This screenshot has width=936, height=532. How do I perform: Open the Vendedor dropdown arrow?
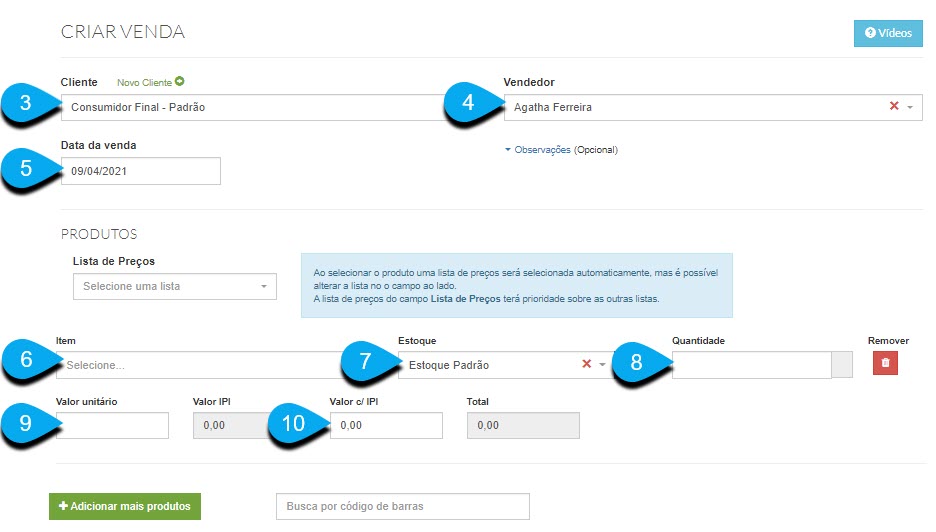(910, 107)
